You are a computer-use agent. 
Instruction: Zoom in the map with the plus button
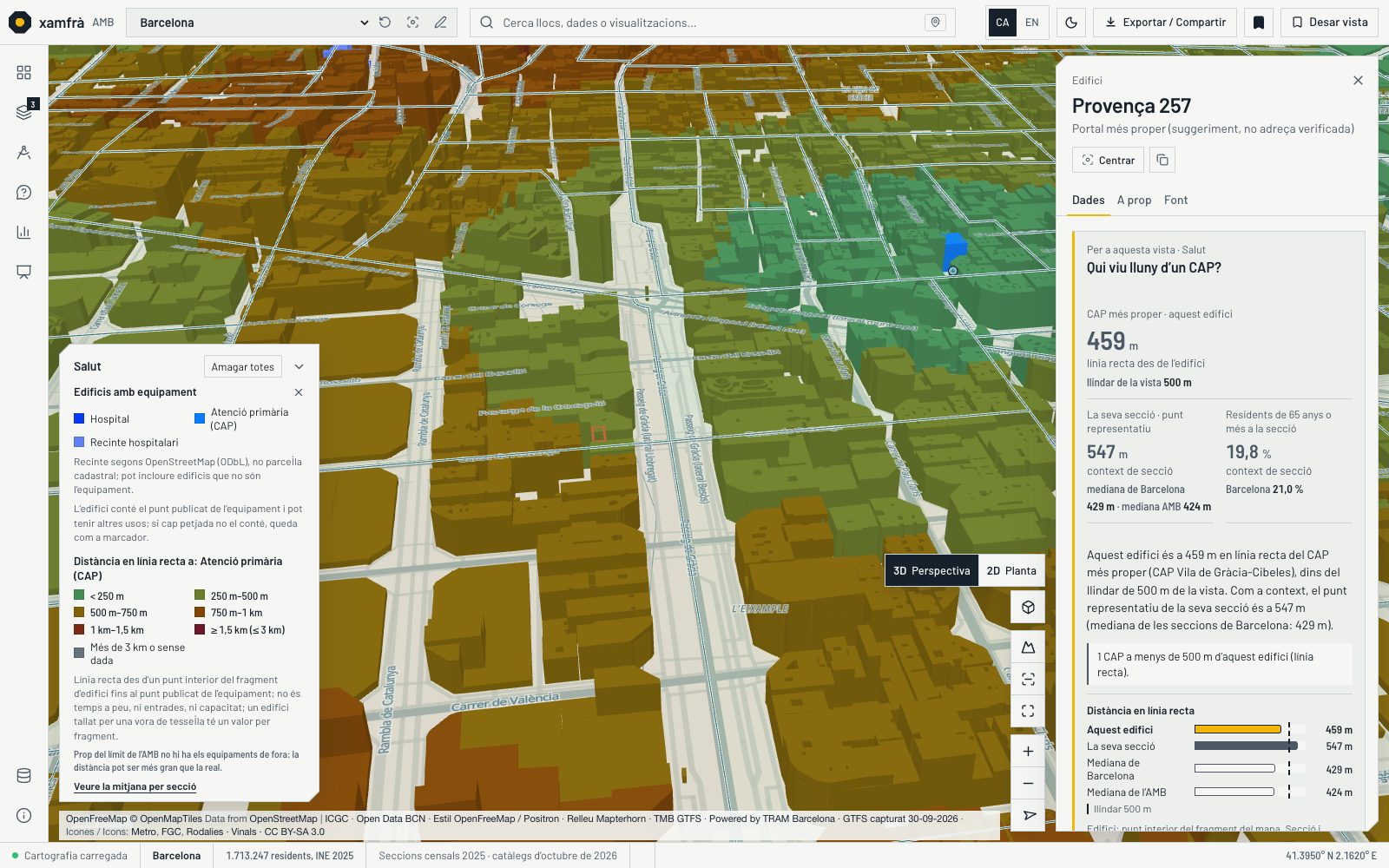coord(1028,752)
